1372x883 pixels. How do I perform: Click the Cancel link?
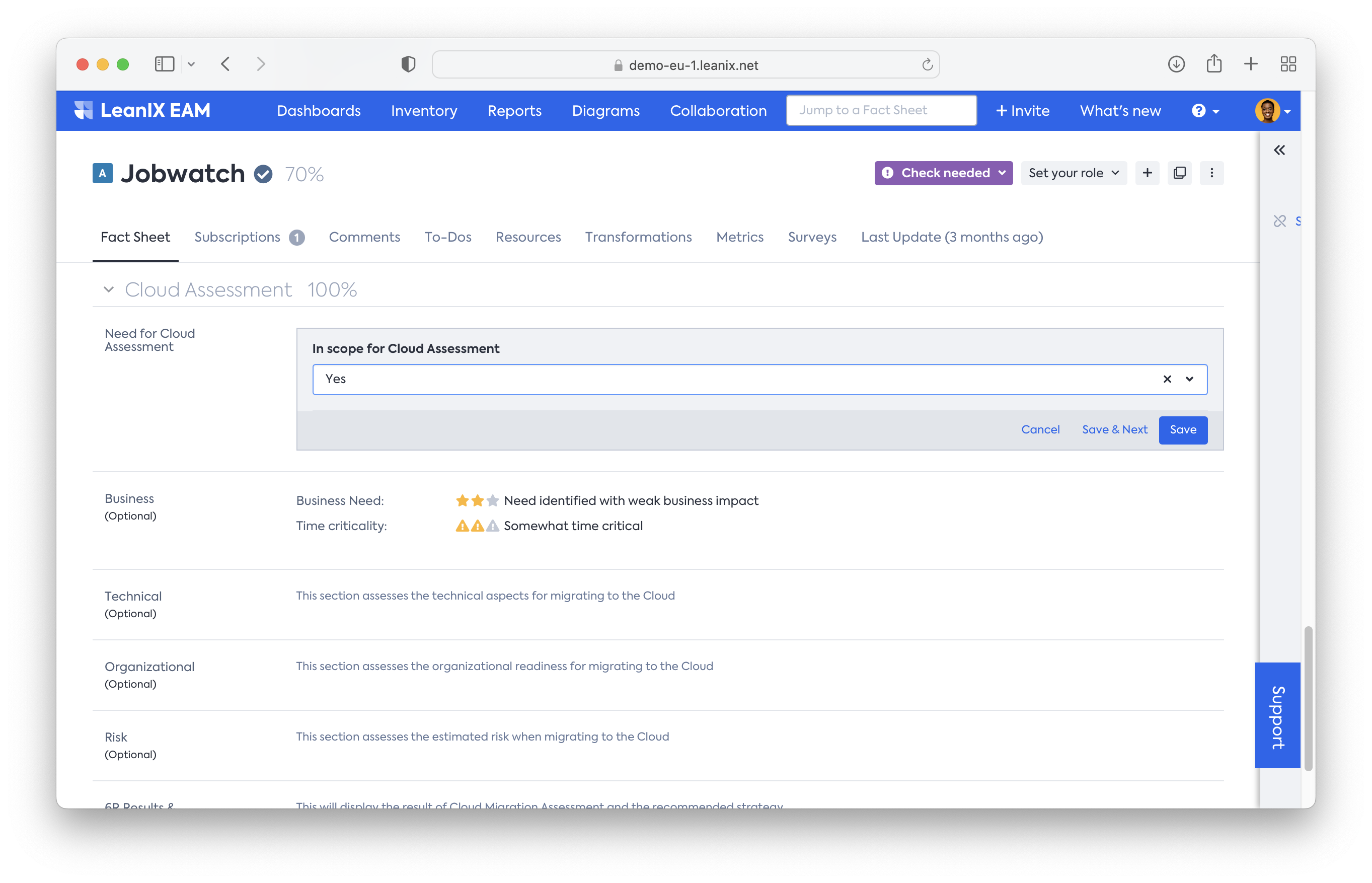coord(1040,430)
